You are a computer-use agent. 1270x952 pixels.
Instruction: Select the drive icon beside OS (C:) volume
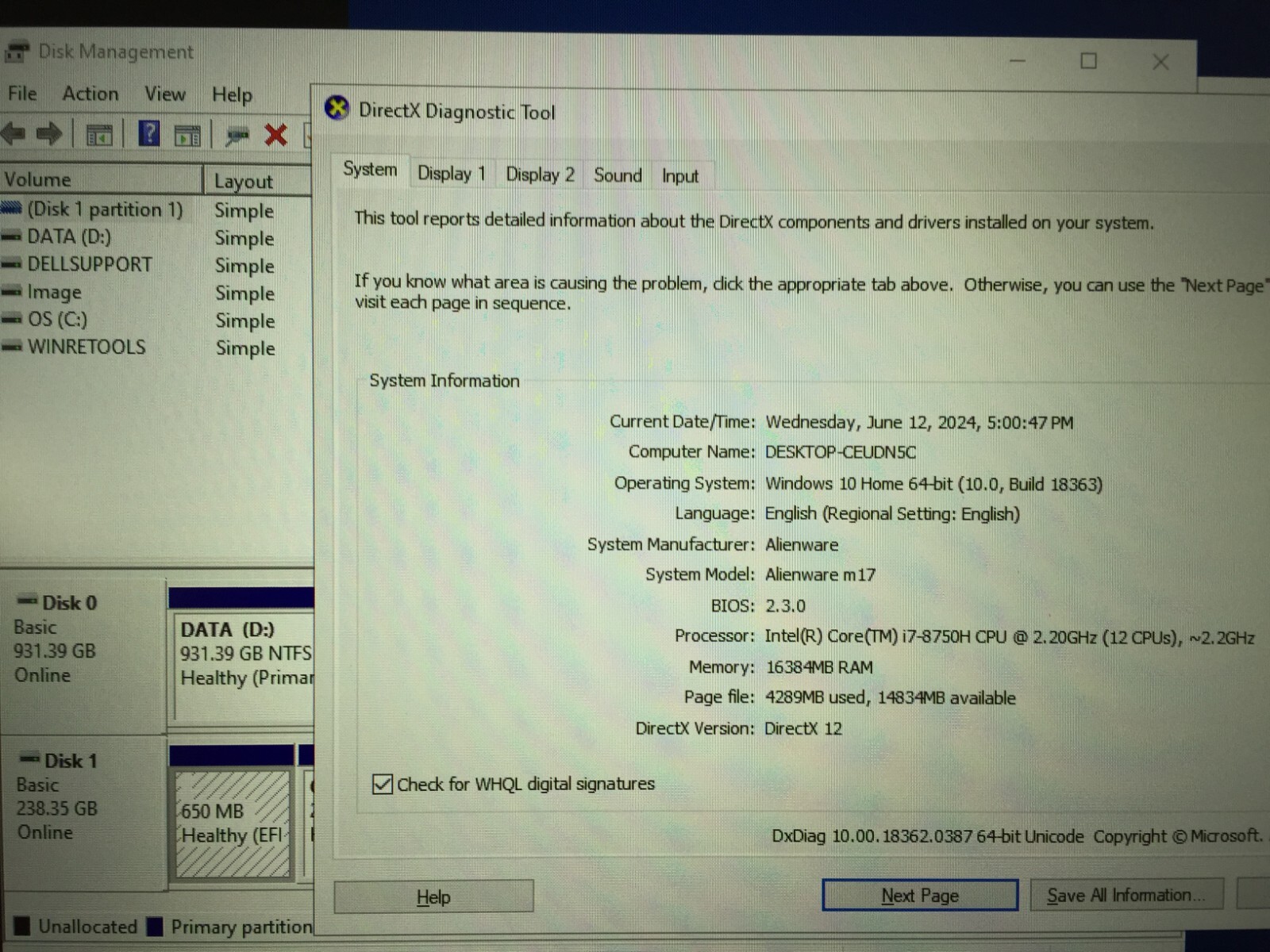[x=12, y=320]
